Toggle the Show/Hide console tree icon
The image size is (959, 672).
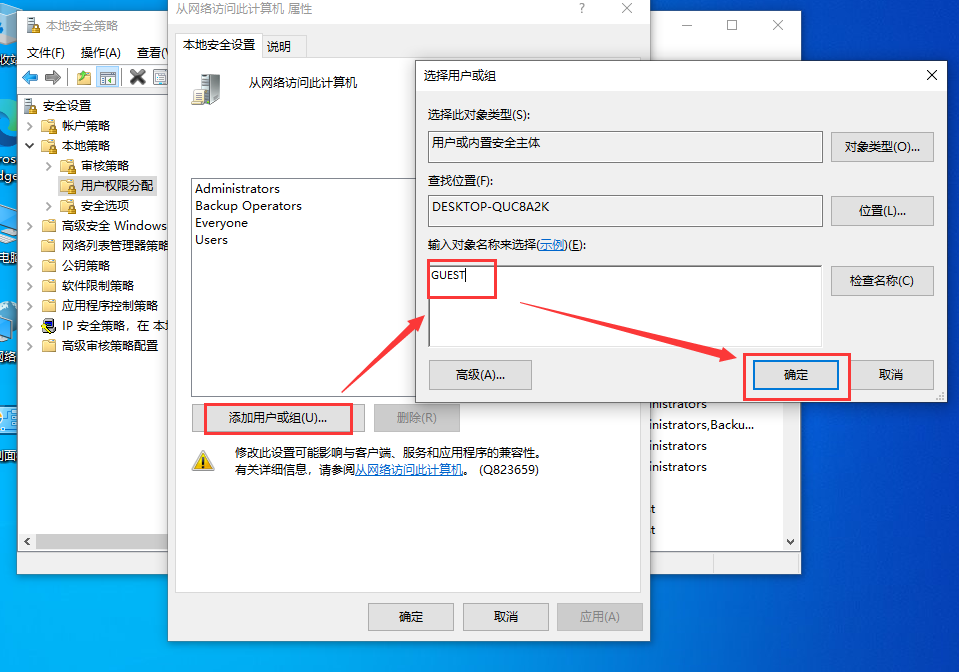(108, 77)
